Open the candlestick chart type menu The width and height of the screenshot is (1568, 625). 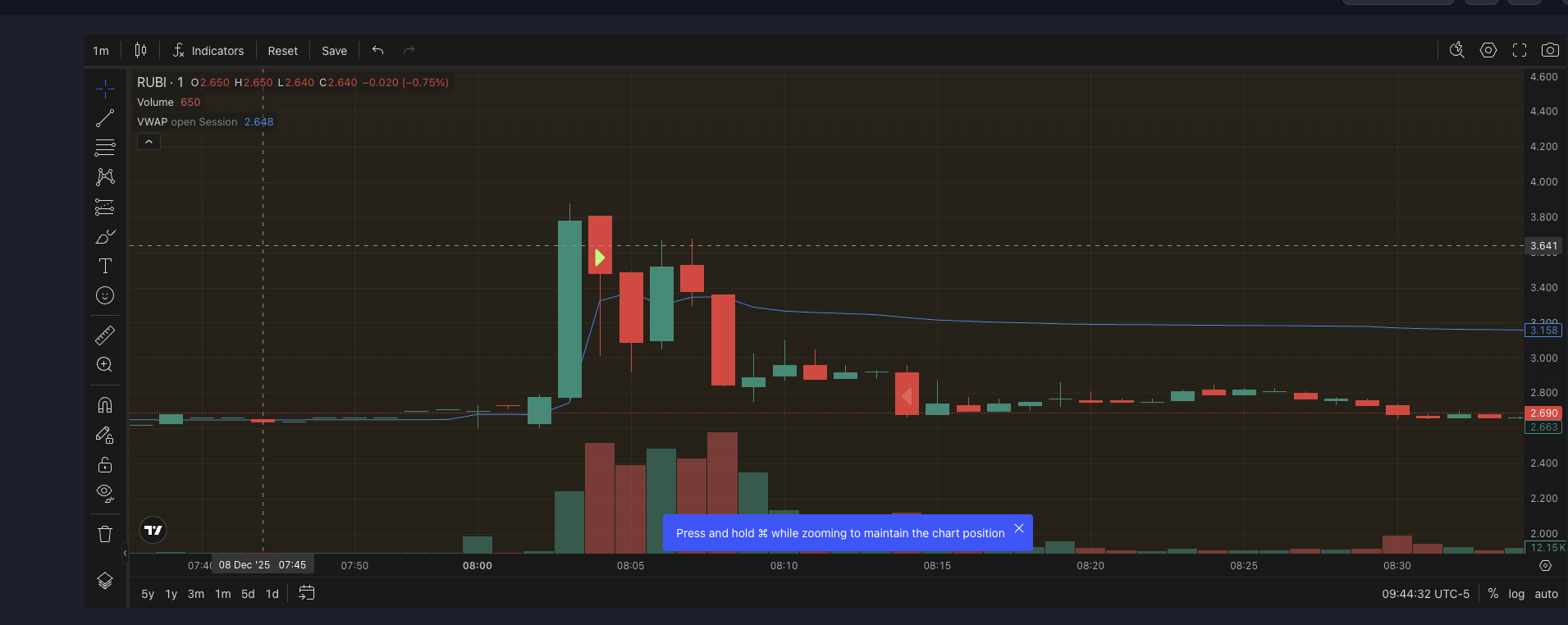(x=140, y=50)
